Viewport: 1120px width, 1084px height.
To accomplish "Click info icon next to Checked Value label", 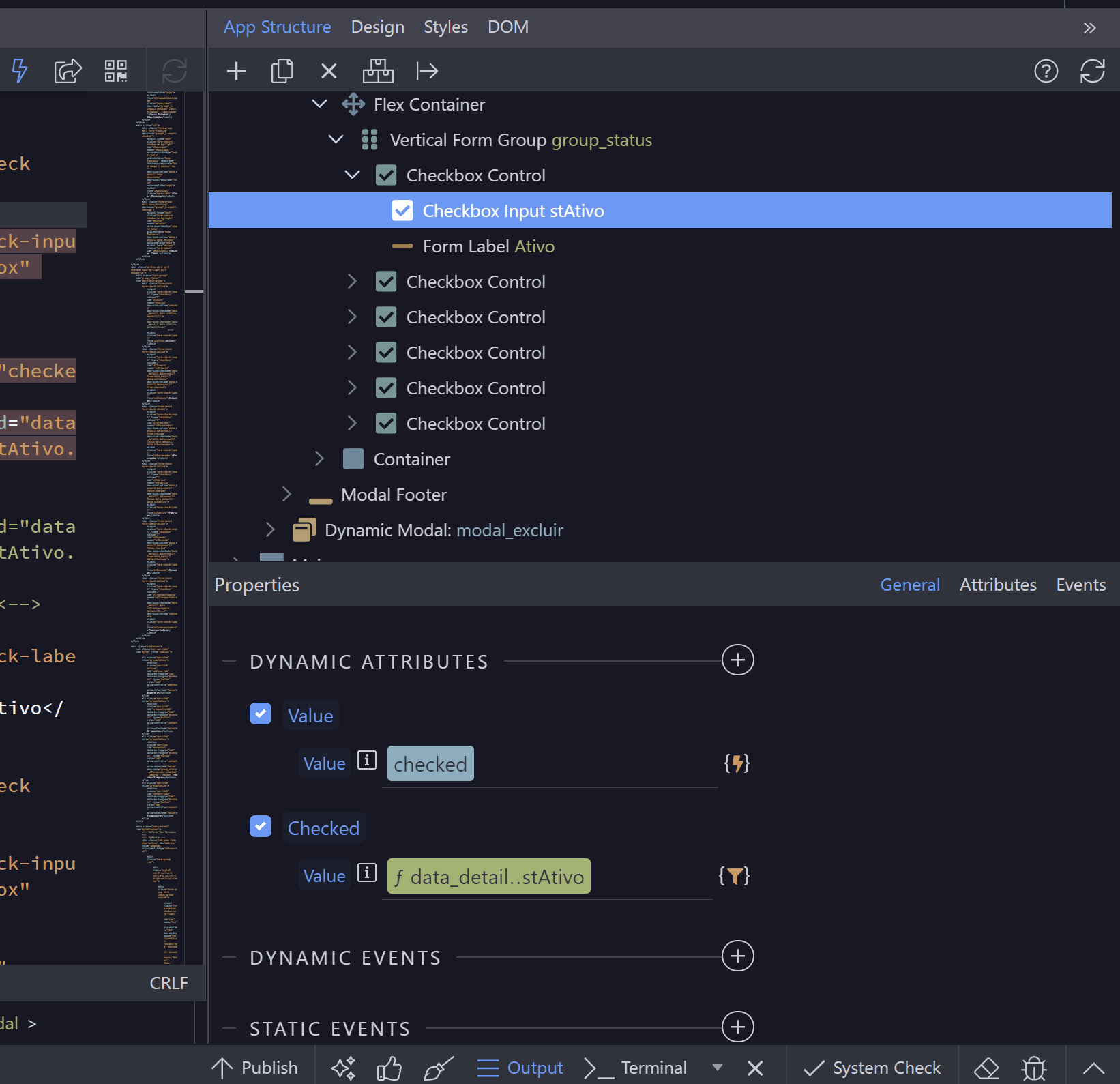I will click(367, 873).
